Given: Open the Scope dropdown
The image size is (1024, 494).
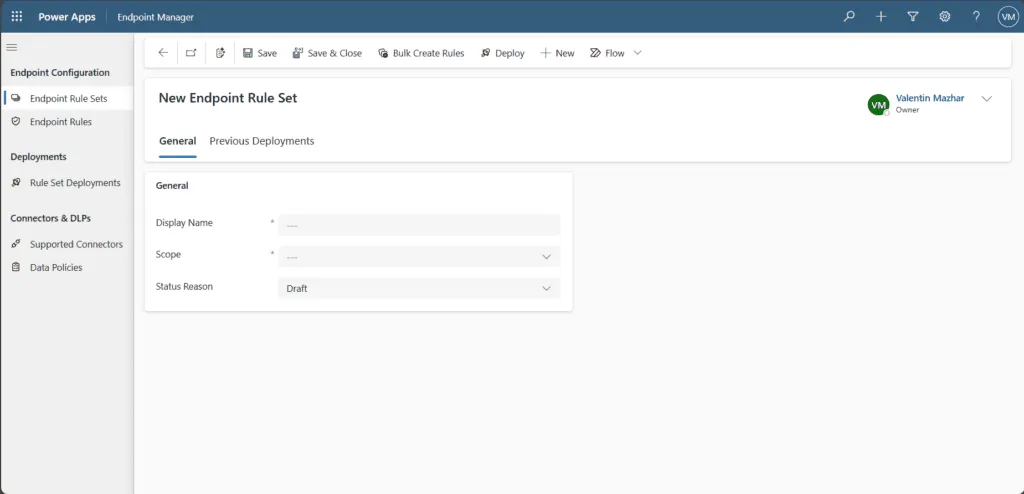Looking at the screenshot, I should [419, 257].
